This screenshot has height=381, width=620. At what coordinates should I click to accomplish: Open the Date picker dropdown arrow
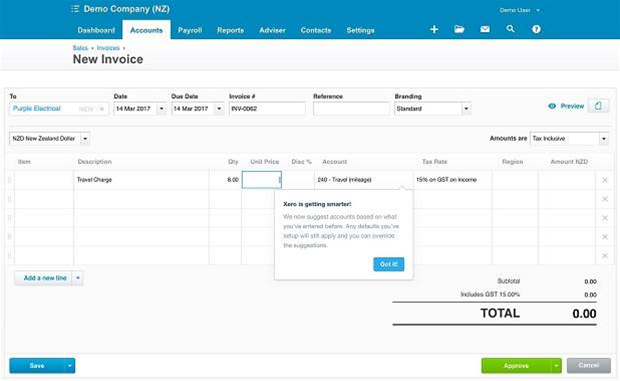(x=161, y=109)
